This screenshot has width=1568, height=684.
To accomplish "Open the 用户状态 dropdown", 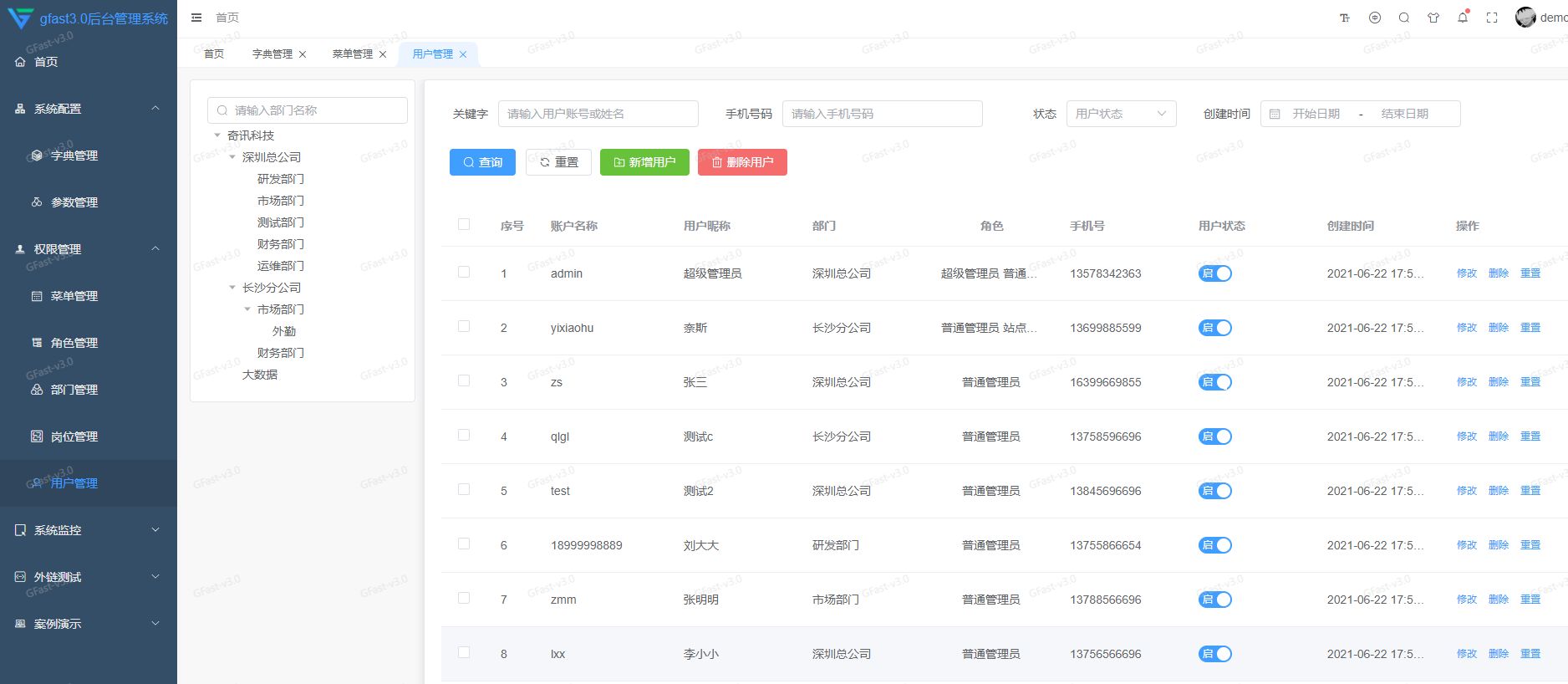I will pyautogui.click(x=1121, y=114).
